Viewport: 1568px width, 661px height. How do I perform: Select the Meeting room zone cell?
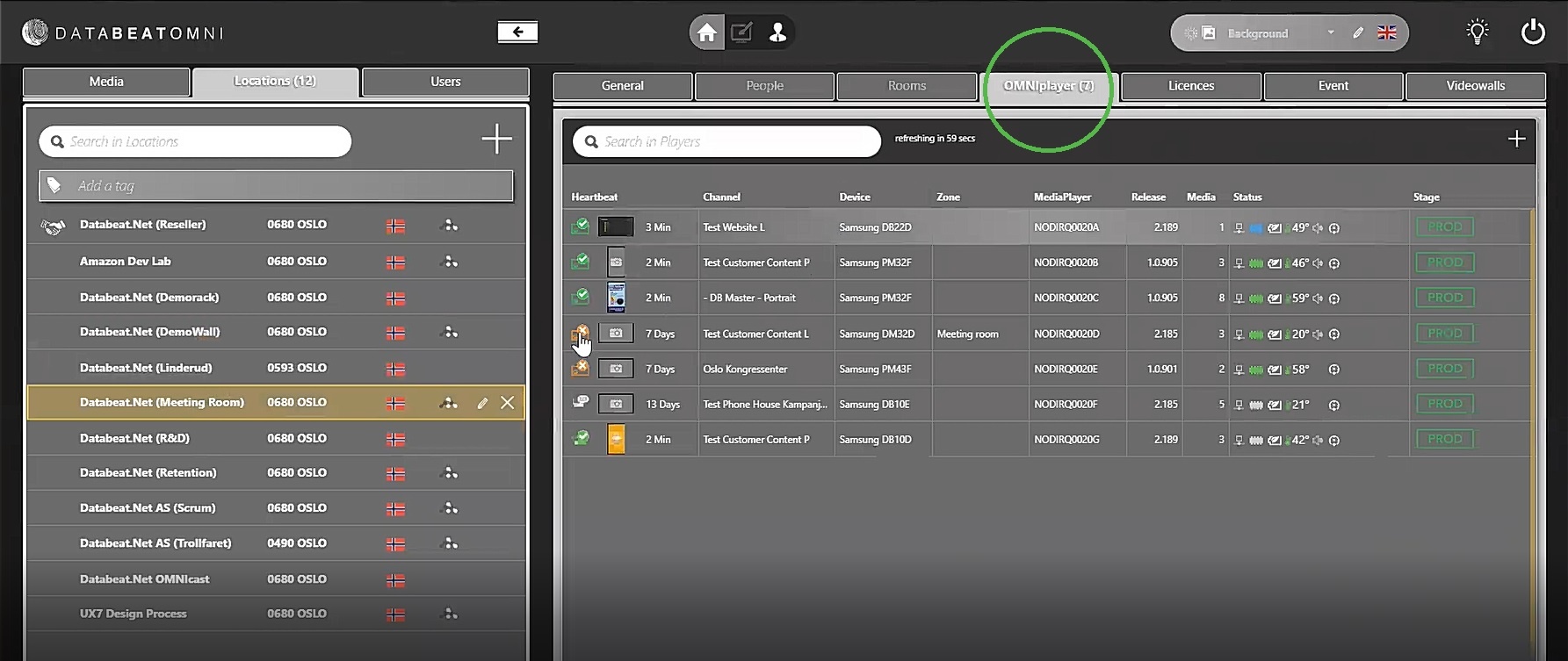click(979, 334)
